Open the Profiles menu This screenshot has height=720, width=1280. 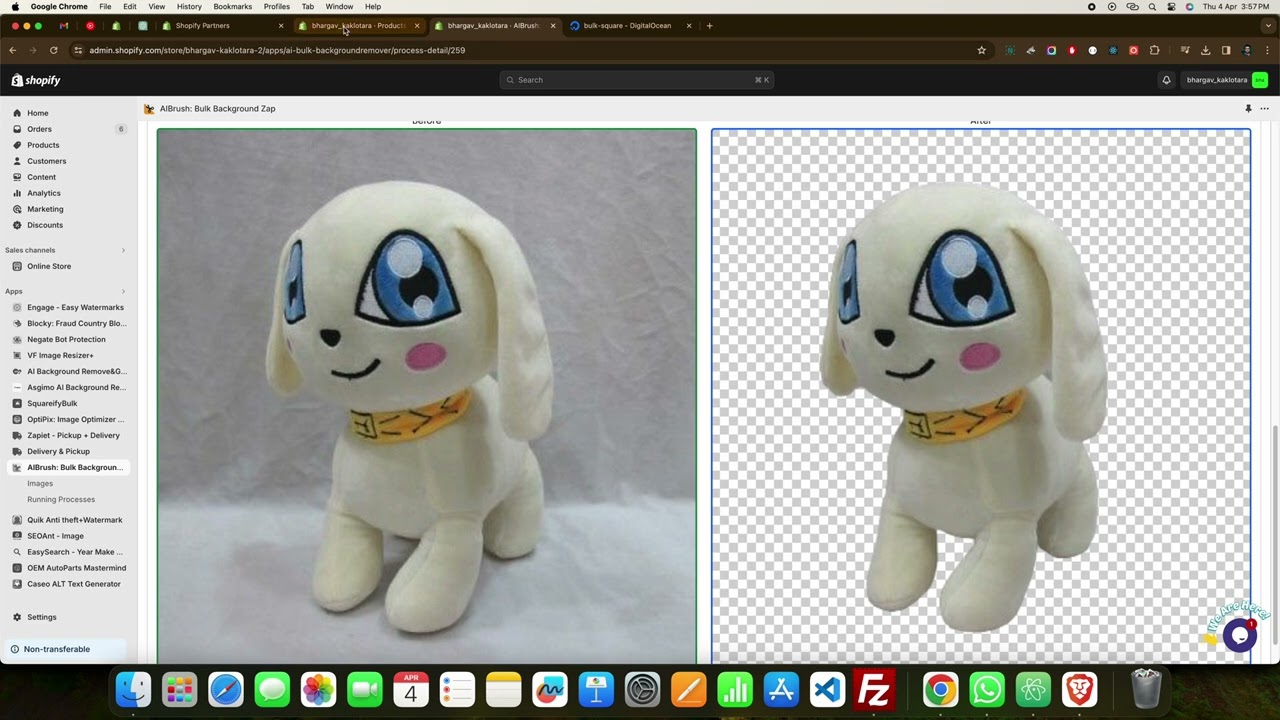pyautogui.click(x=277, y=6)
